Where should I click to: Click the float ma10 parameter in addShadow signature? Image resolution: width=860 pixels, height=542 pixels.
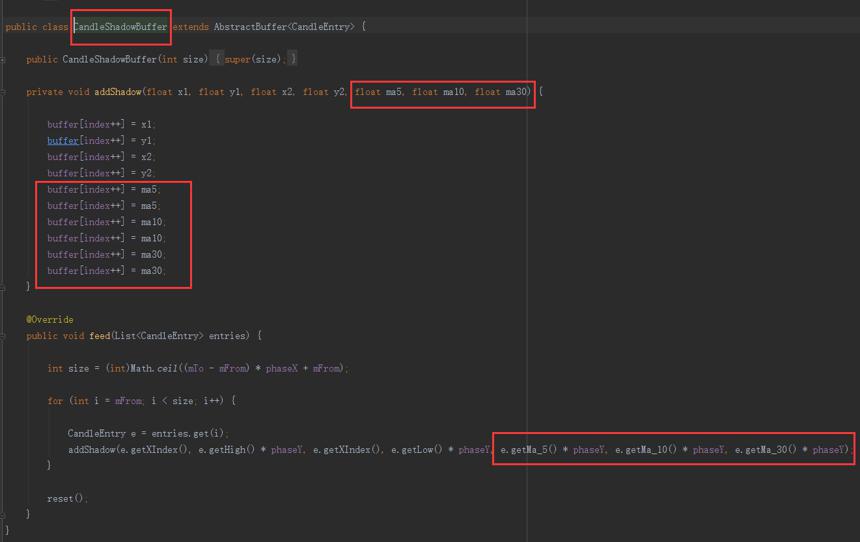(438, 92)
